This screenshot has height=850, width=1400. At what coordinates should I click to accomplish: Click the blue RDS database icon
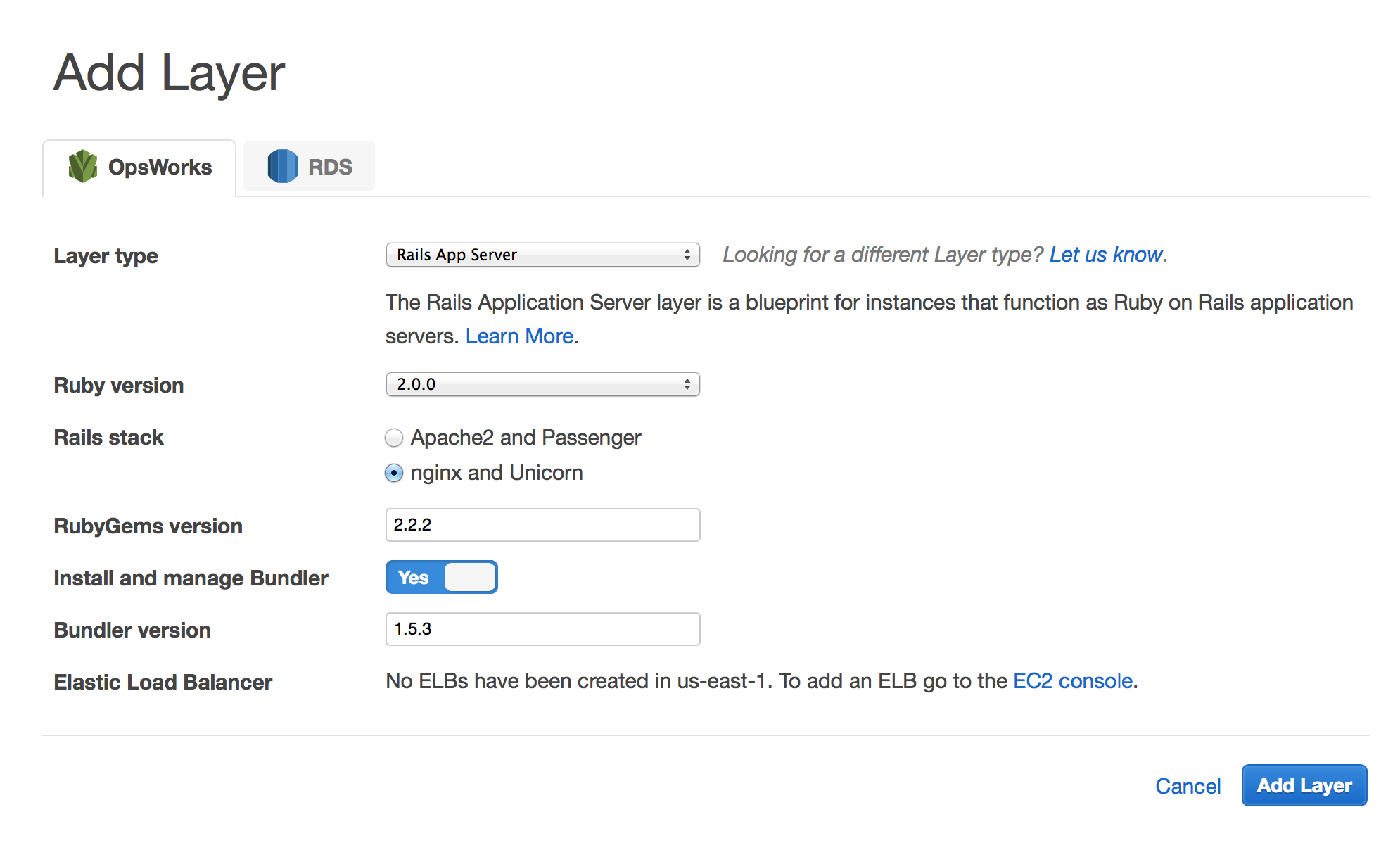coord(282,166)
